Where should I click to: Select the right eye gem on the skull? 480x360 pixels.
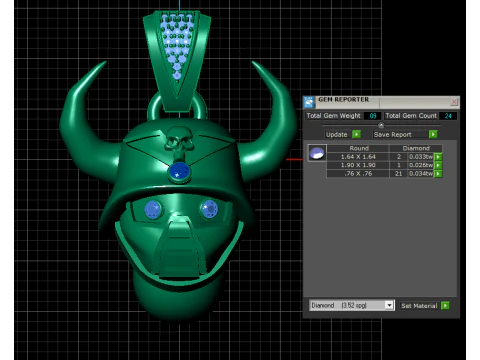point(209,209)
